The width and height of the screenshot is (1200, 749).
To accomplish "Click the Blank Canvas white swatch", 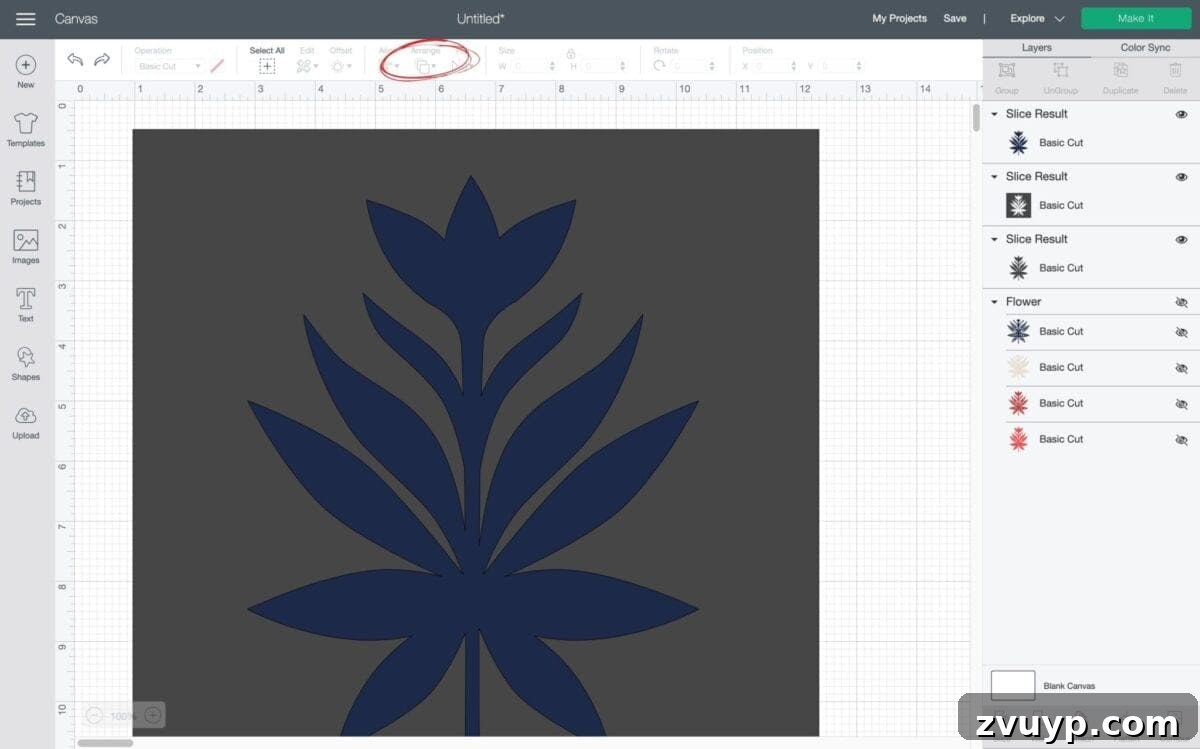I will pos(1012,685).
